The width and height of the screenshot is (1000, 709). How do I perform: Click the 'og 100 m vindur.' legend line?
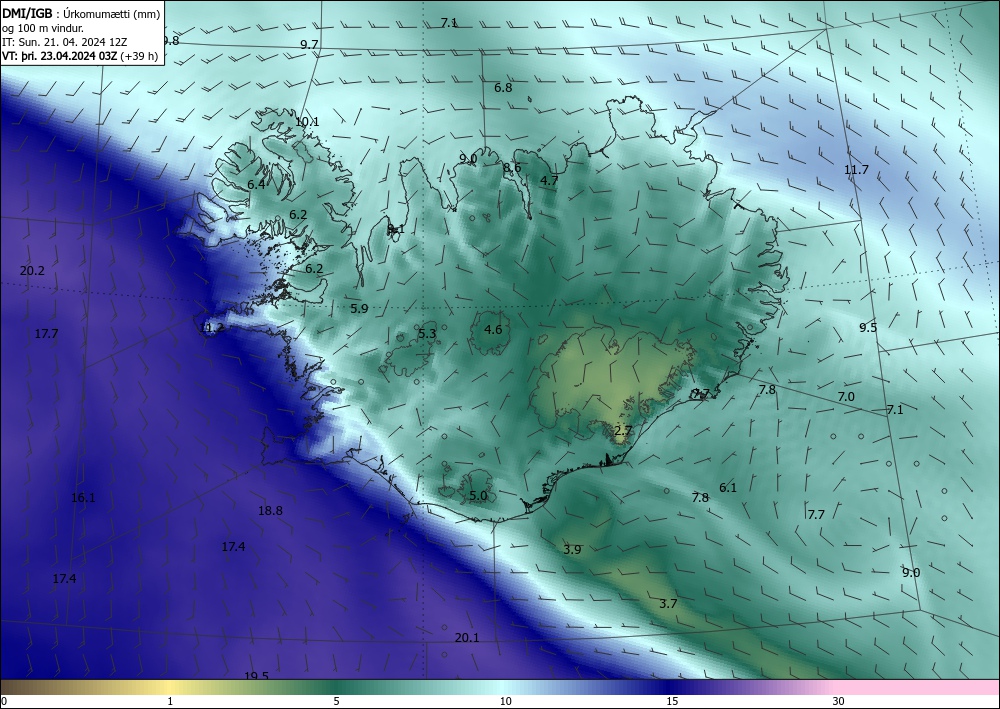coord(43,27)
